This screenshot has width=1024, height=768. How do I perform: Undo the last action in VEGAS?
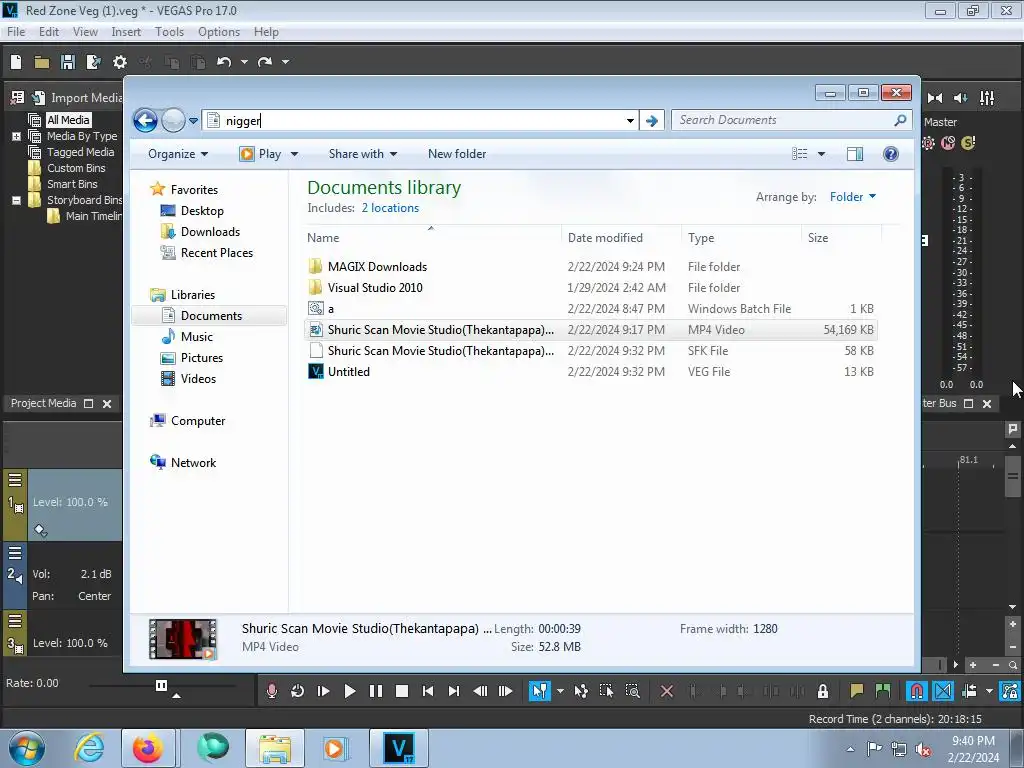(224, 62)
